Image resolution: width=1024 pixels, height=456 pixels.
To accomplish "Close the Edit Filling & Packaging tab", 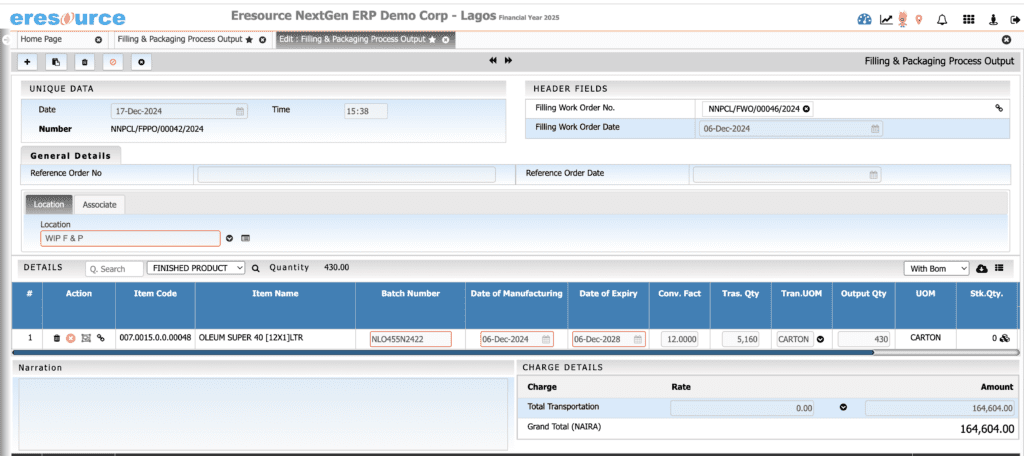I will [447, 40].
